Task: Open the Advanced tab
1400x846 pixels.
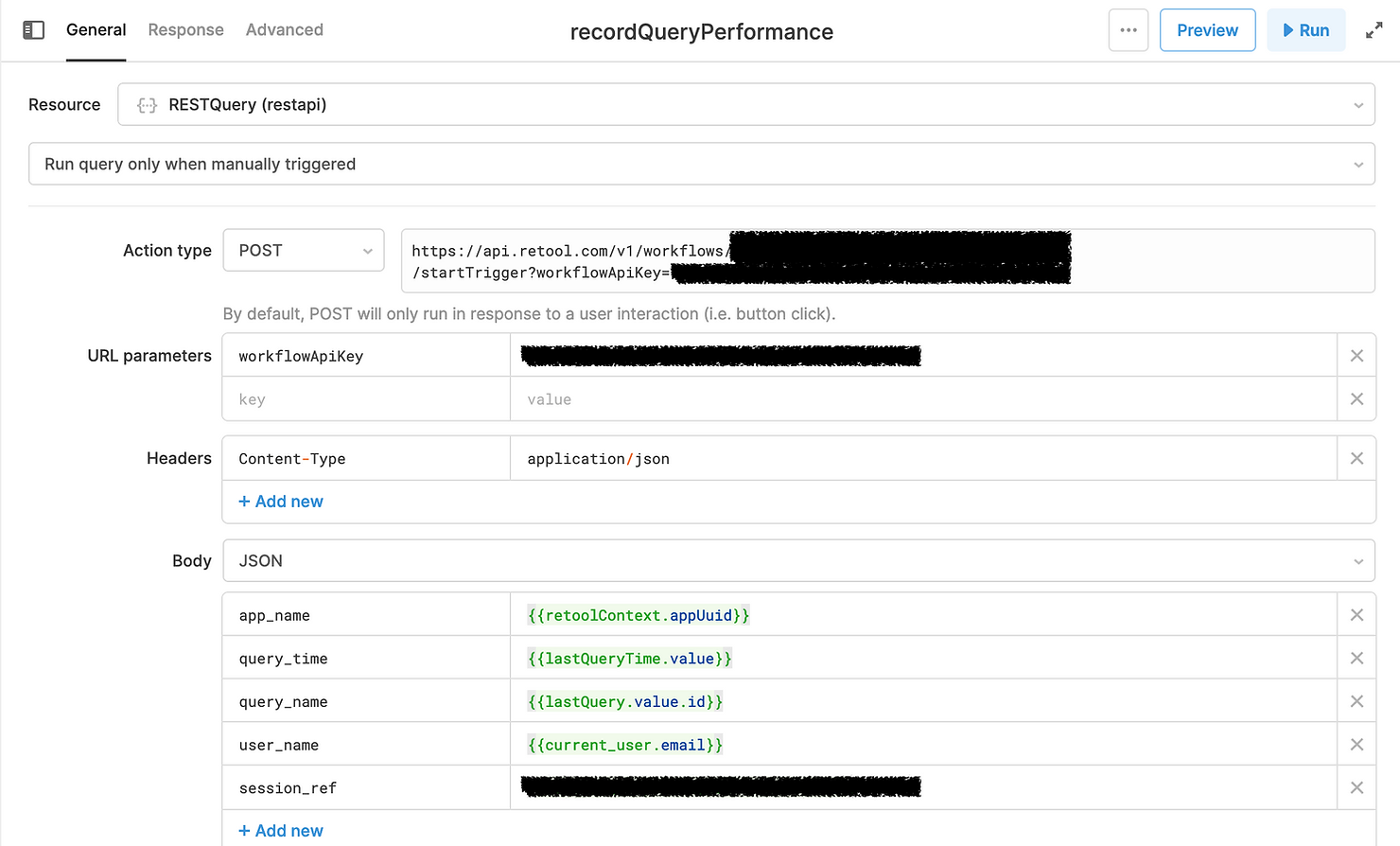Action: (x=284, y=29)
